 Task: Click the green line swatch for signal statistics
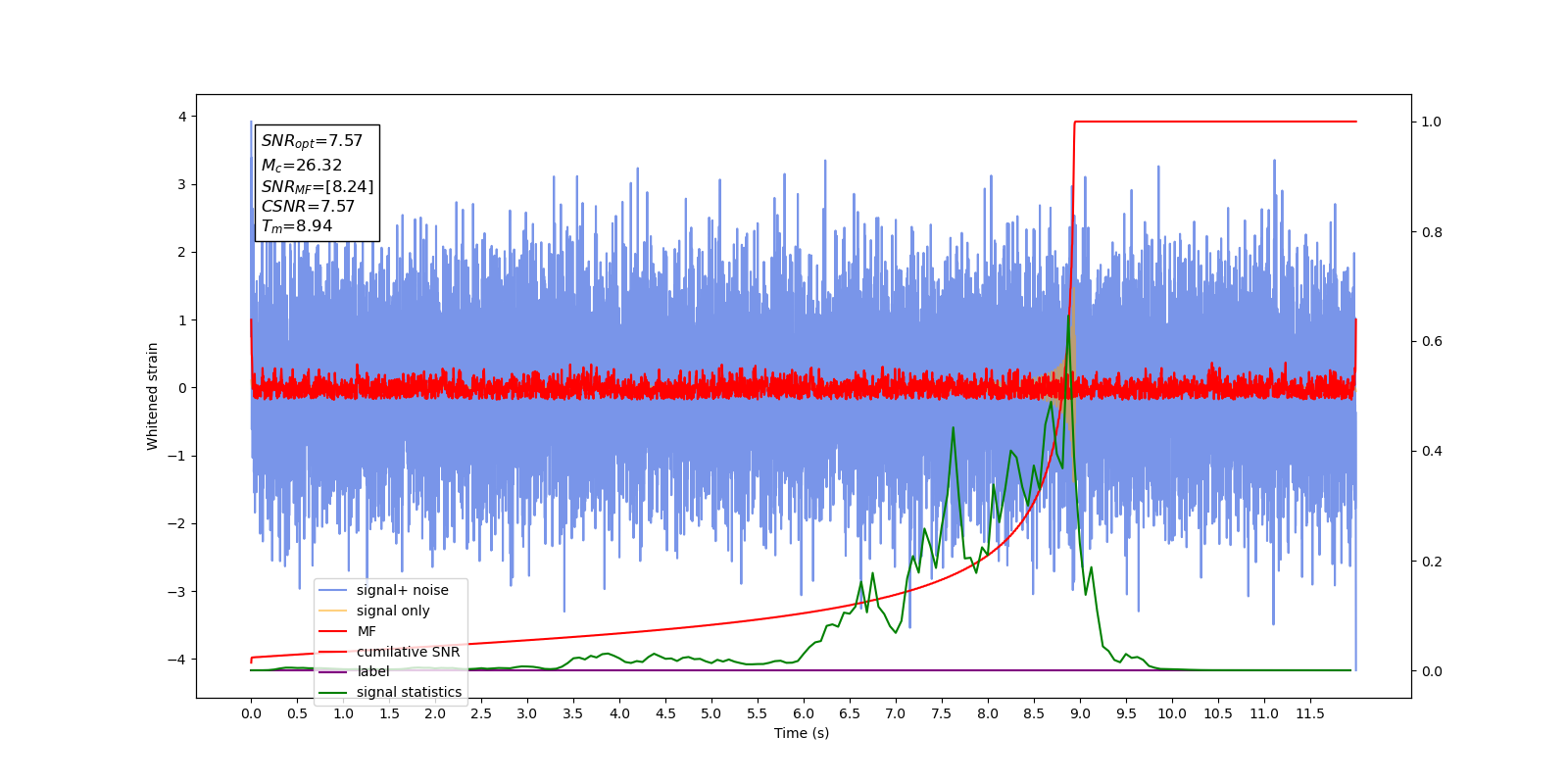point(333,692)
